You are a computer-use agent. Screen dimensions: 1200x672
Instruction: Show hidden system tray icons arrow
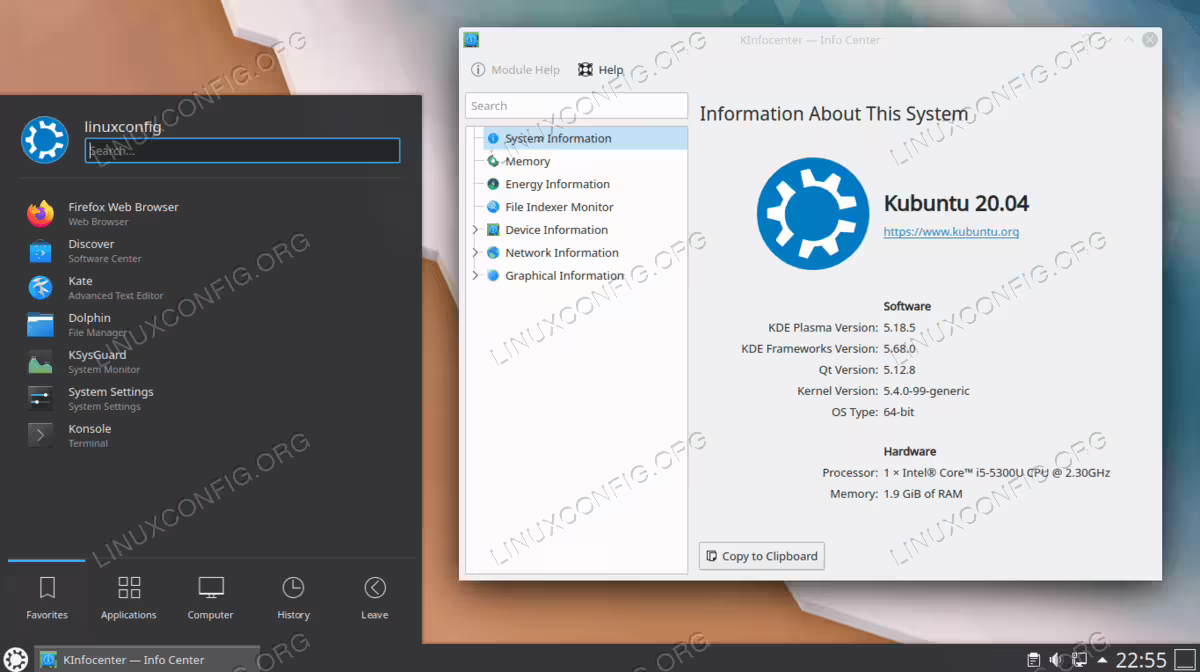pos(1102,660)
